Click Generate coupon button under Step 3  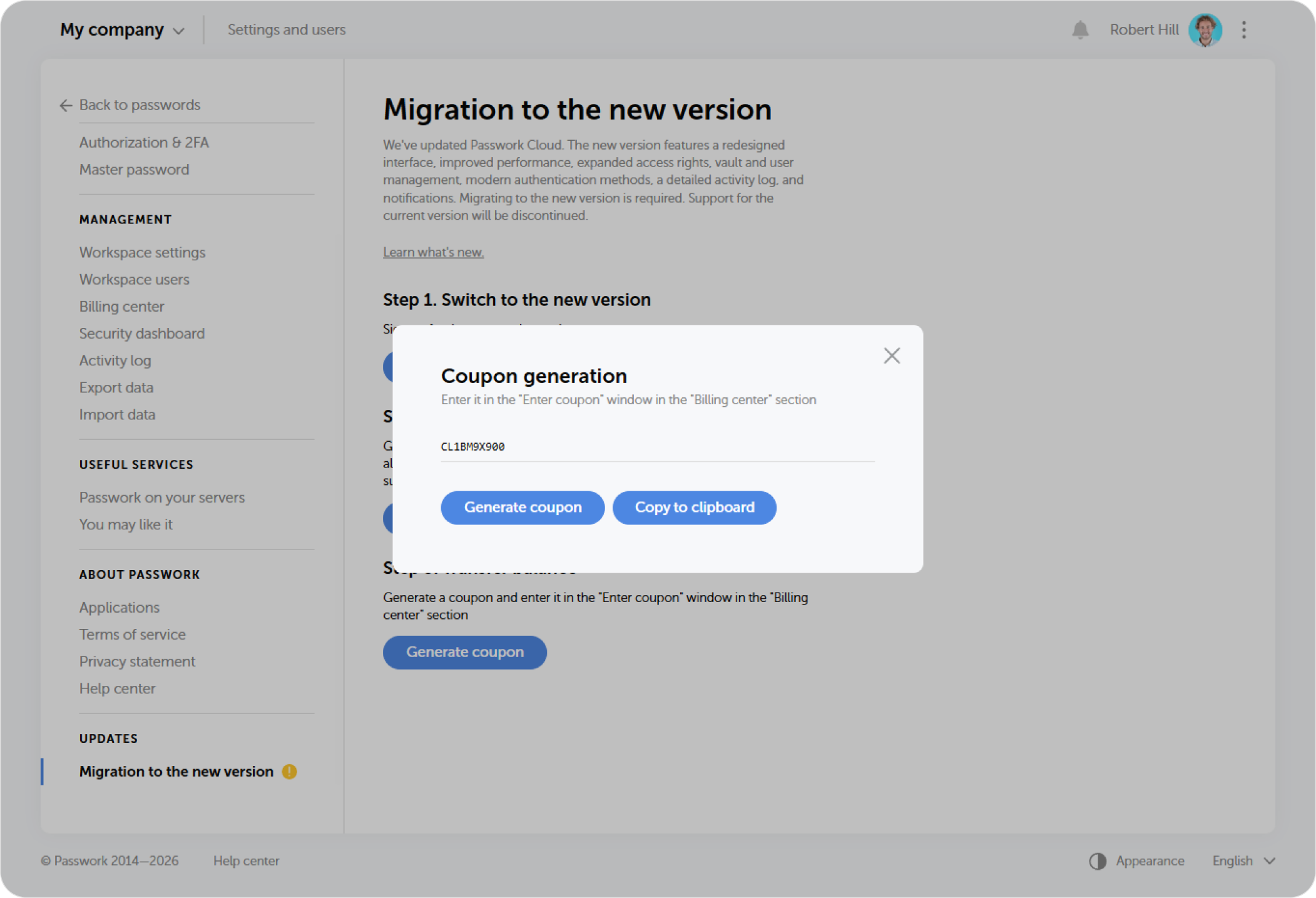(465, 652)
